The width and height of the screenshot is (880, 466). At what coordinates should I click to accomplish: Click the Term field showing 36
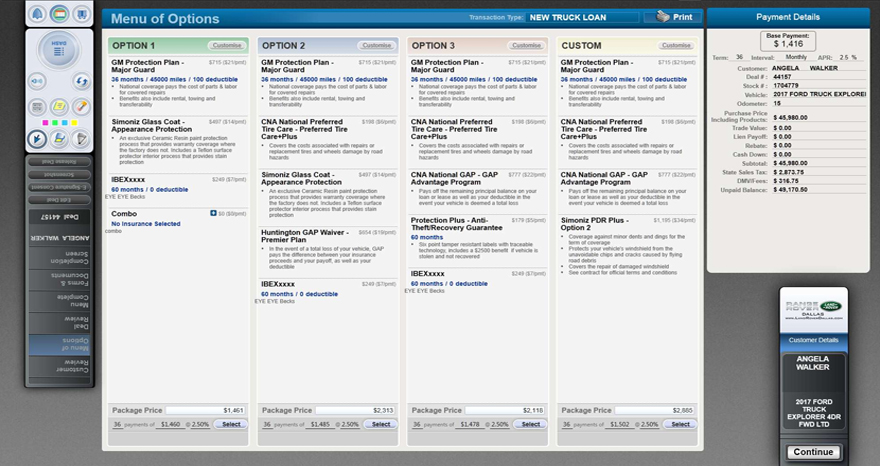click(740, 57)
